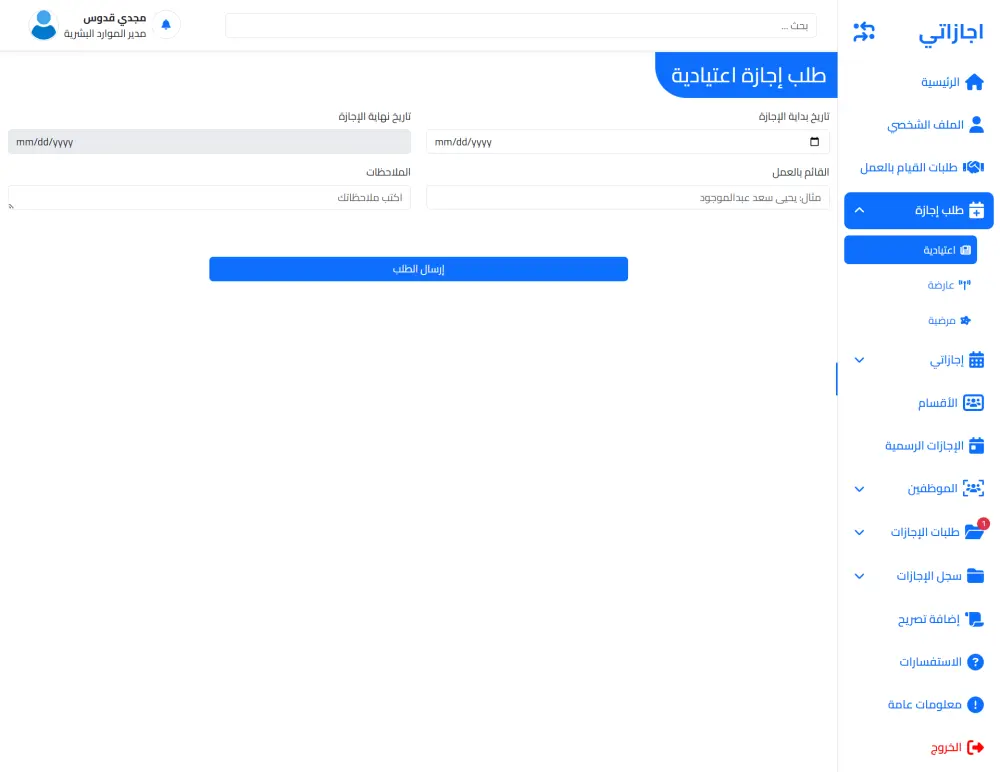Image resolution: width=1000 pixels, height=772 pixels.
Task: Expand the طلبات الإجازات section with badge
Action: click(x=859, y=532)
